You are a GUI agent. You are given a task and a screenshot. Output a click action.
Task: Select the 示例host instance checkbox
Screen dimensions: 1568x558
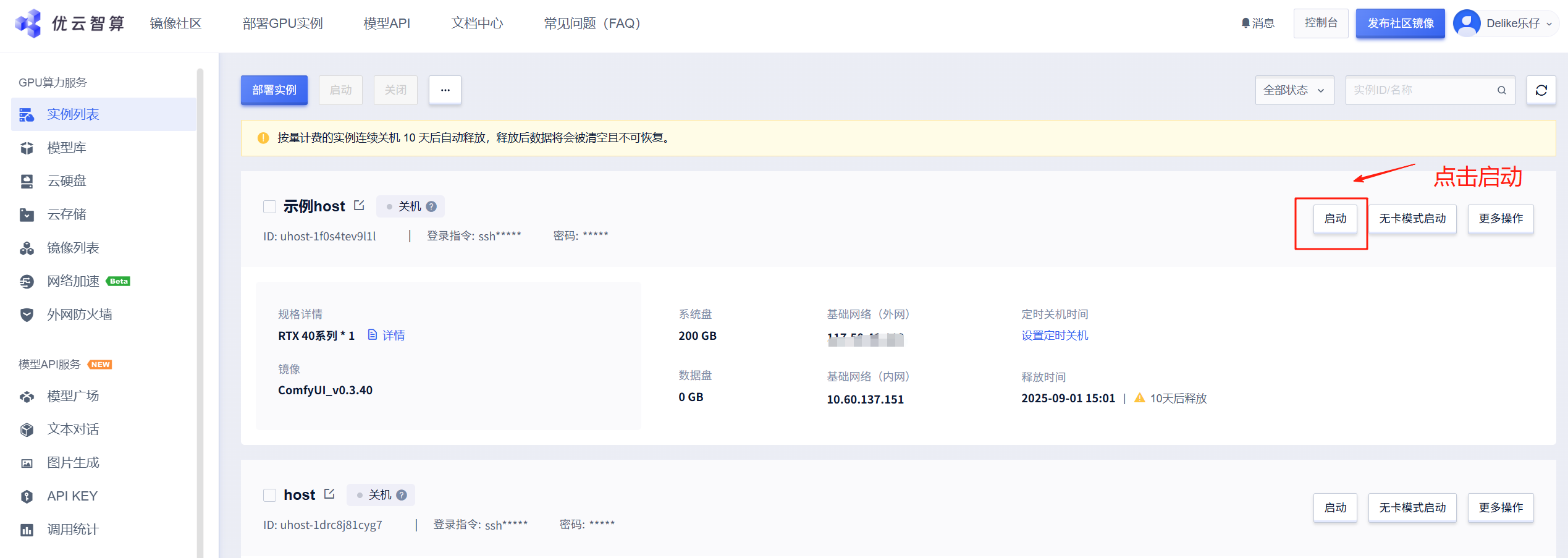tap(269, 206)
